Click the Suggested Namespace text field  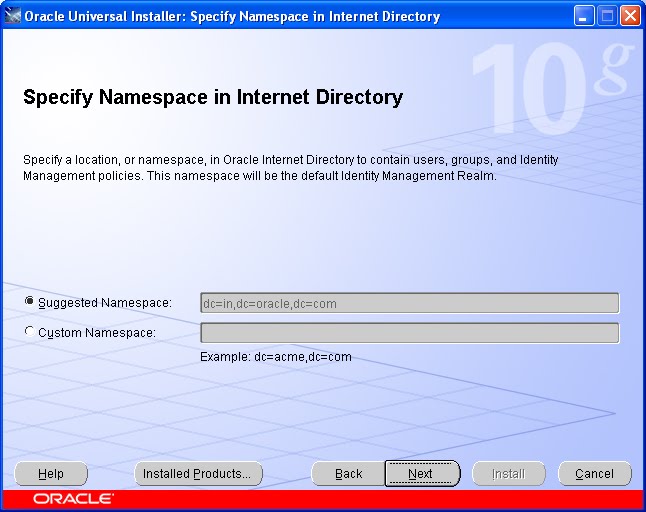click(x=410, y=303)
